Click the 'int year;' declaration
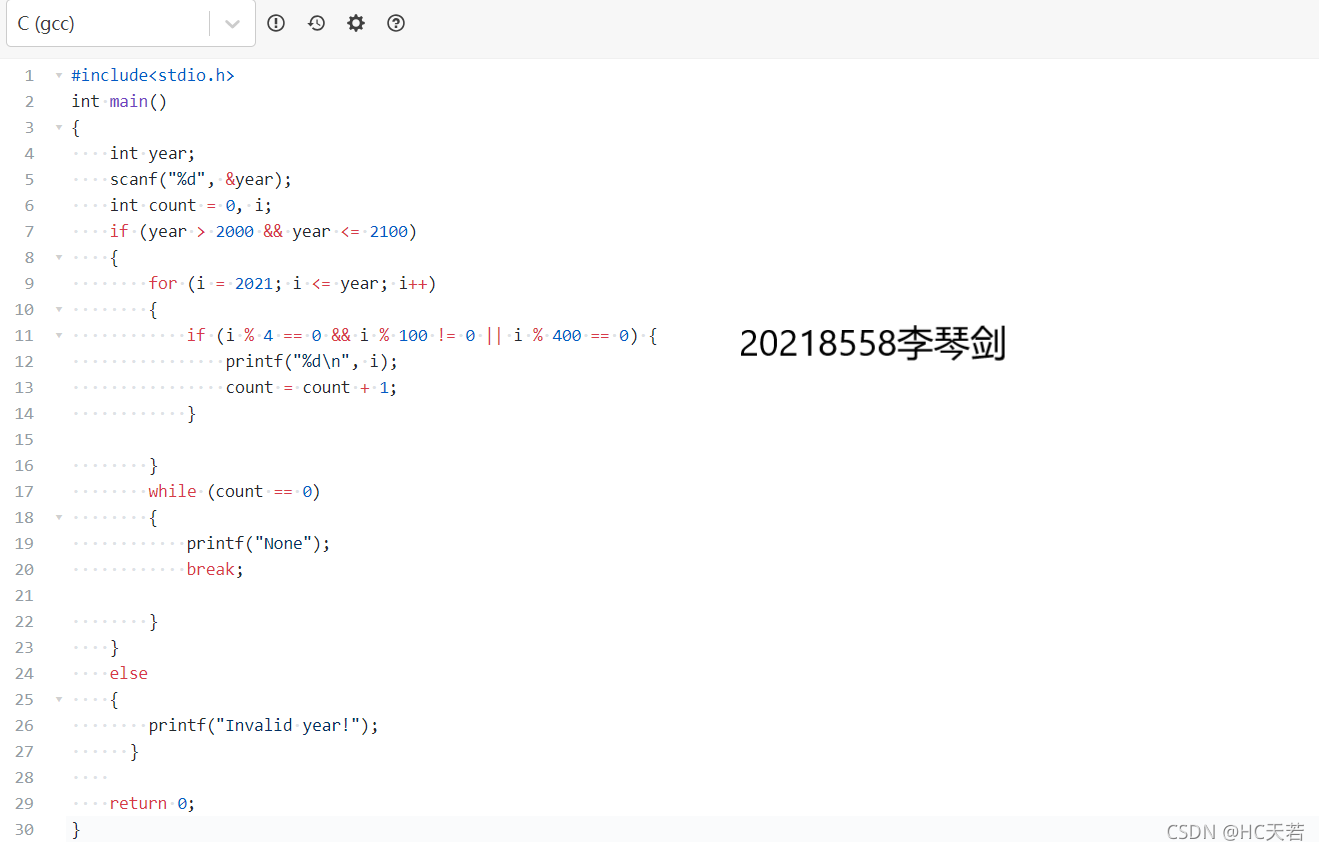Image resolution: width=1319 pixels, height=850 pixels. pyautogui.click(x=153, y=153)
